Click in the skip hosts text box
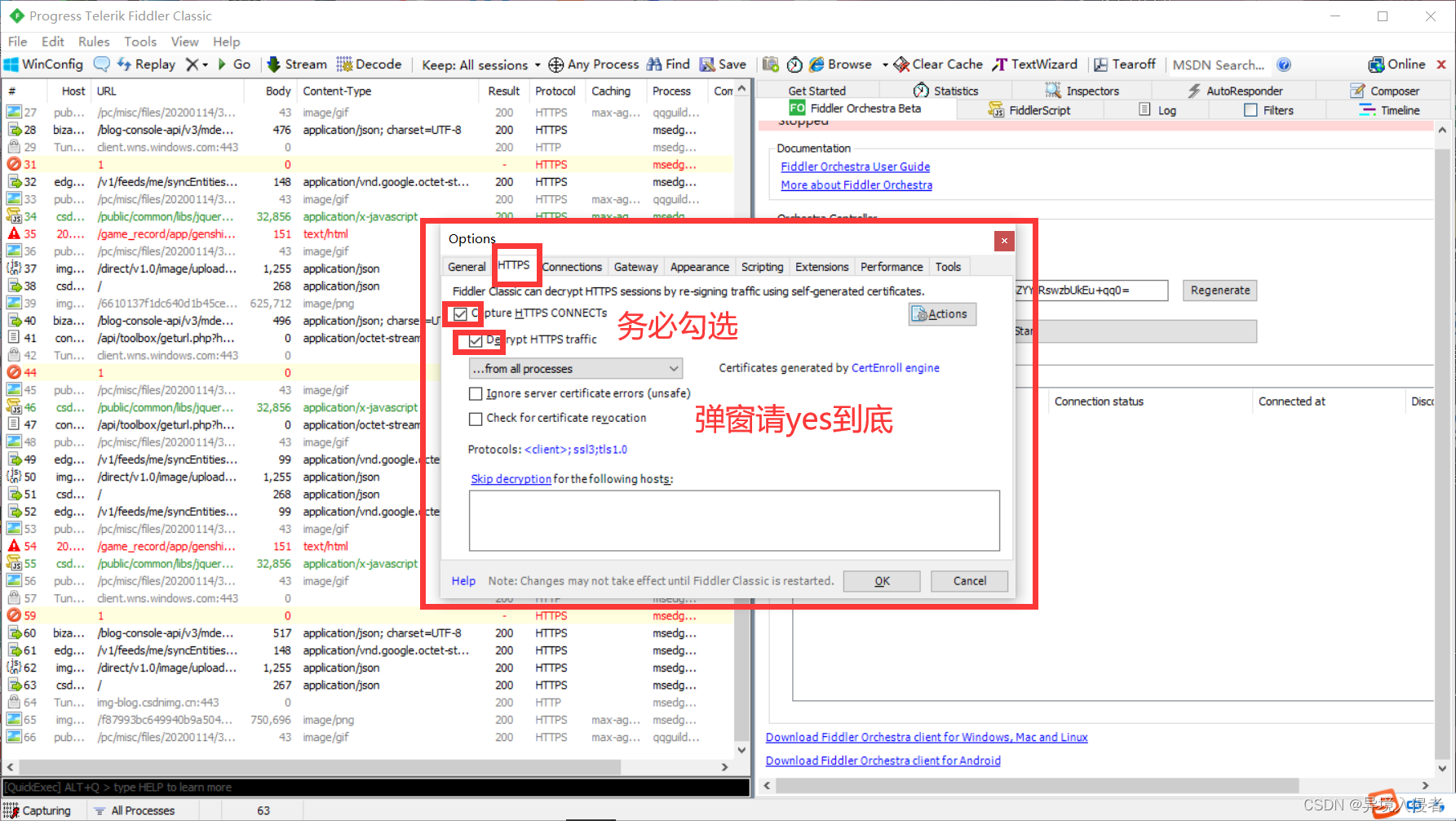 pyautogui.click(x=734, y=521)
